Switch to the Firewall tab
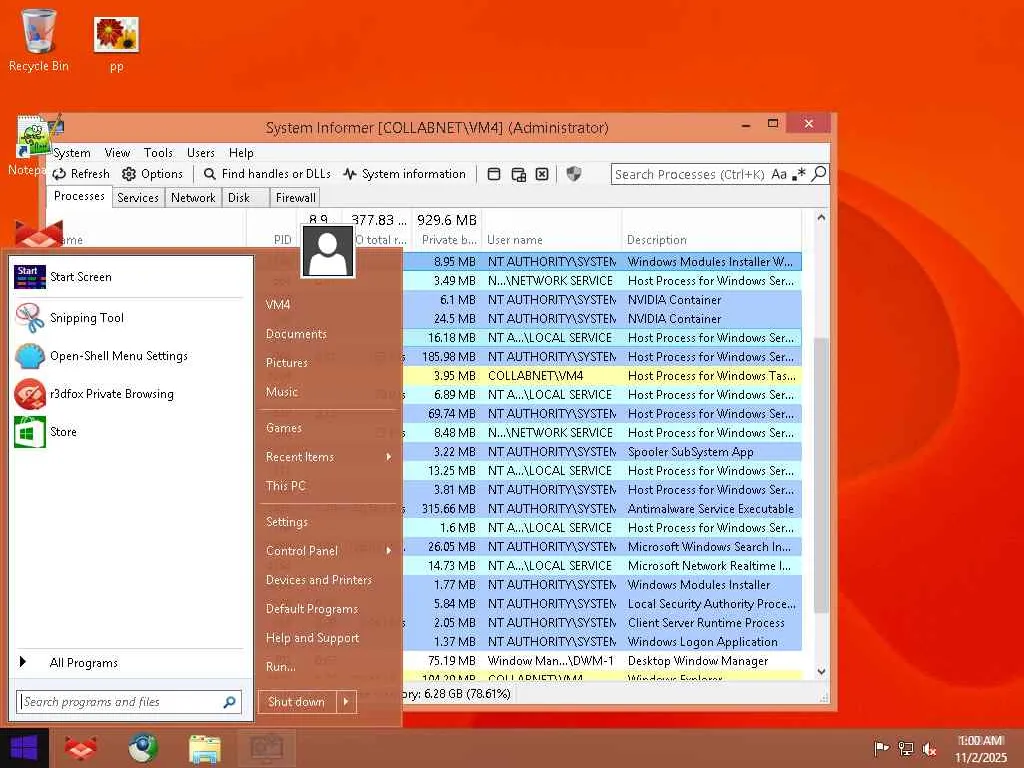 click(x=296, y=198)
